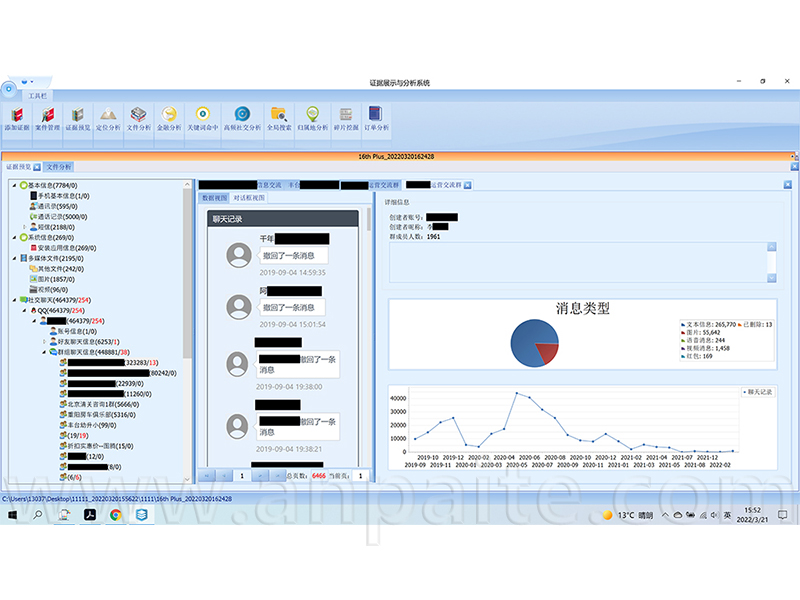Click the 高频社交分析 icon
The height and width of the screenshot is (600, 800).
[x=242, y=118]
